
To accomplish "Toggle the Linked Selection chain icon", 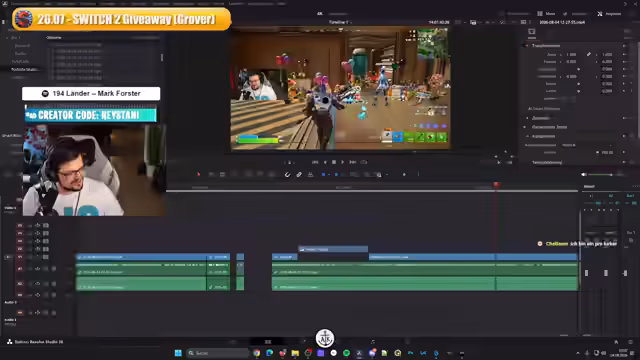I will tap(299, 174).
